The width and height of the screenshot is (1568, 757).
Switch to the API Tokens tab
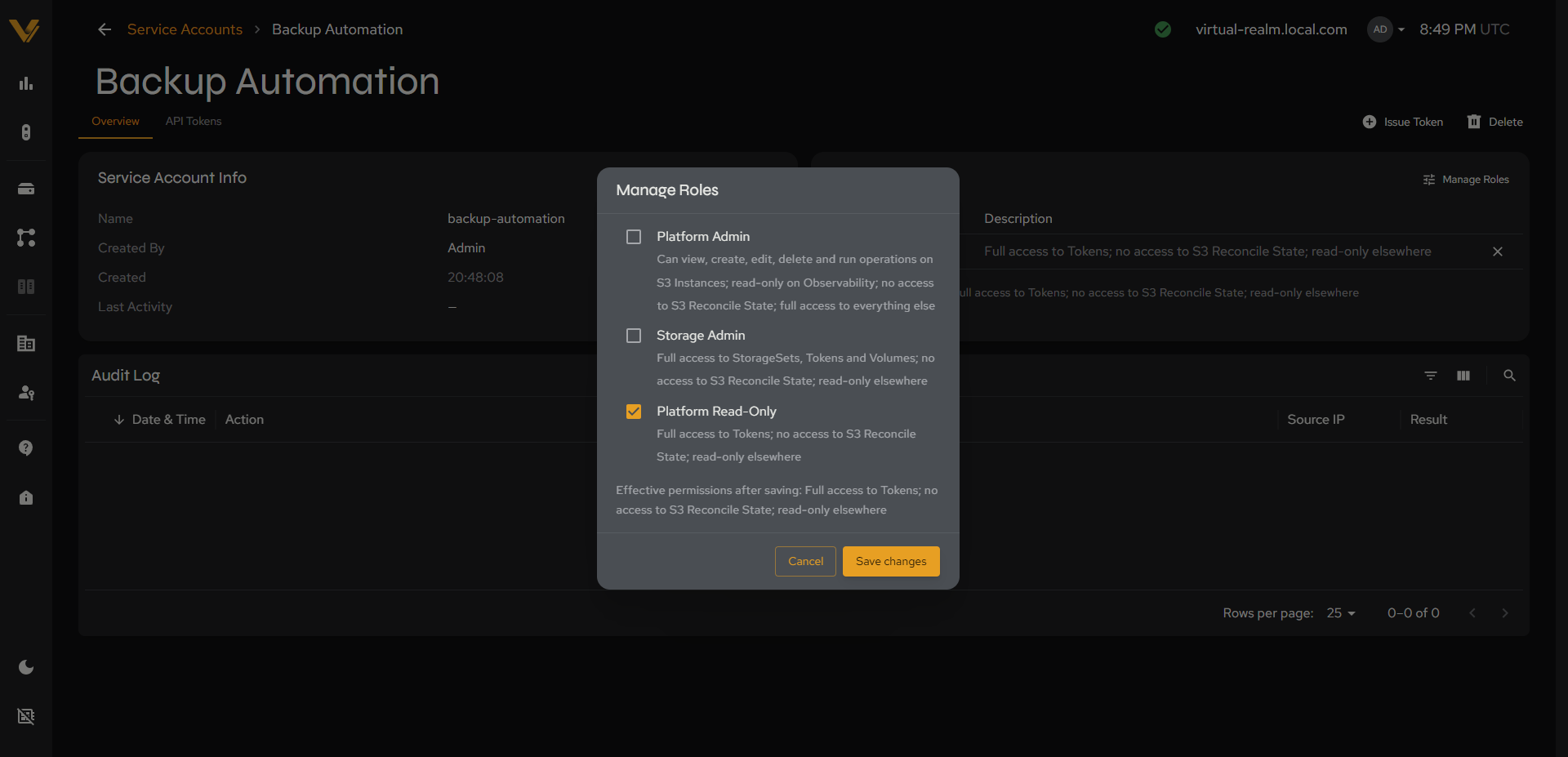click(x=194, y=121)
